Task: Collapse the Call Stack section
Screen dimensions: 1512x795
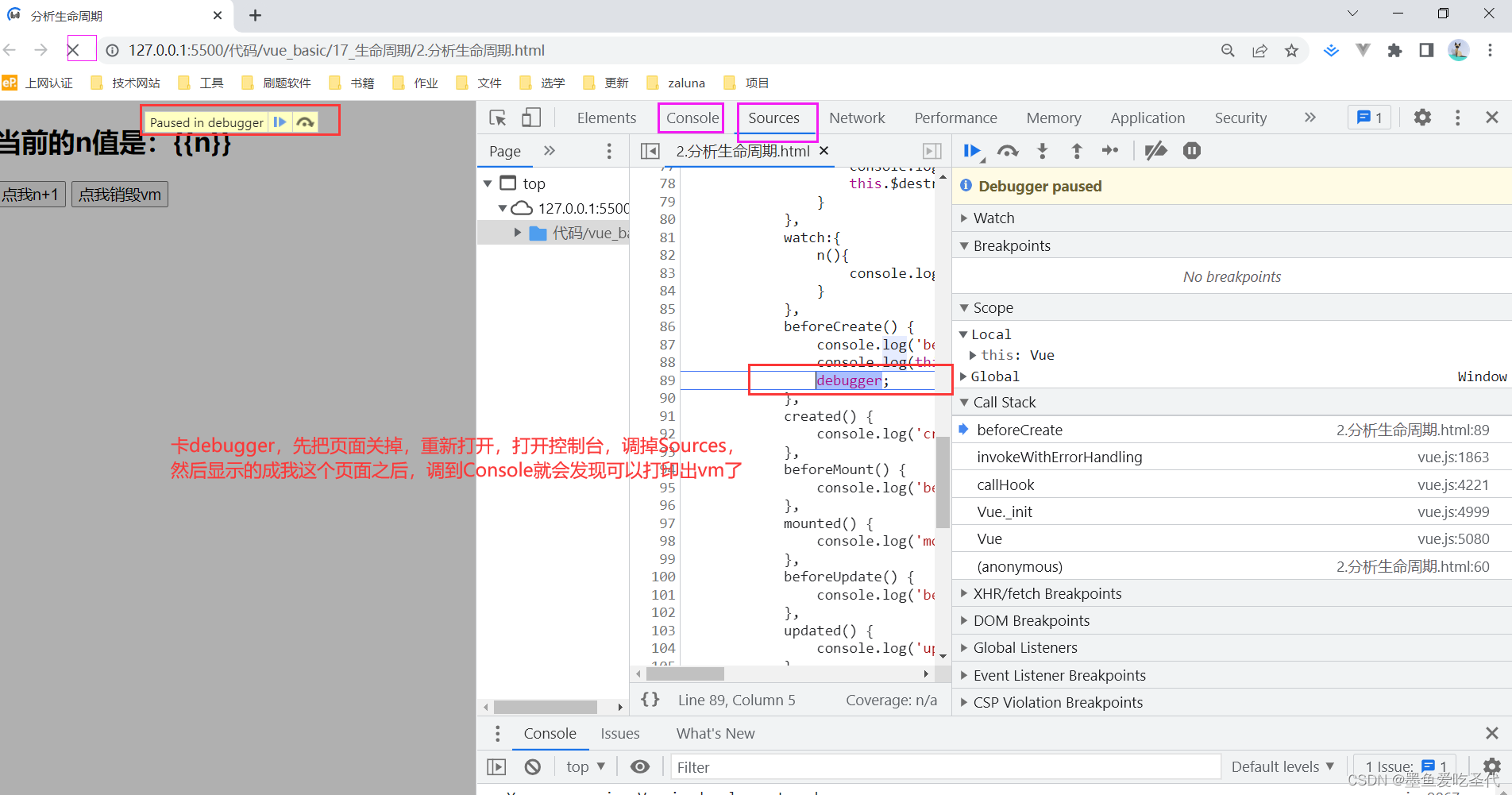Action: tap(1232, 402)
